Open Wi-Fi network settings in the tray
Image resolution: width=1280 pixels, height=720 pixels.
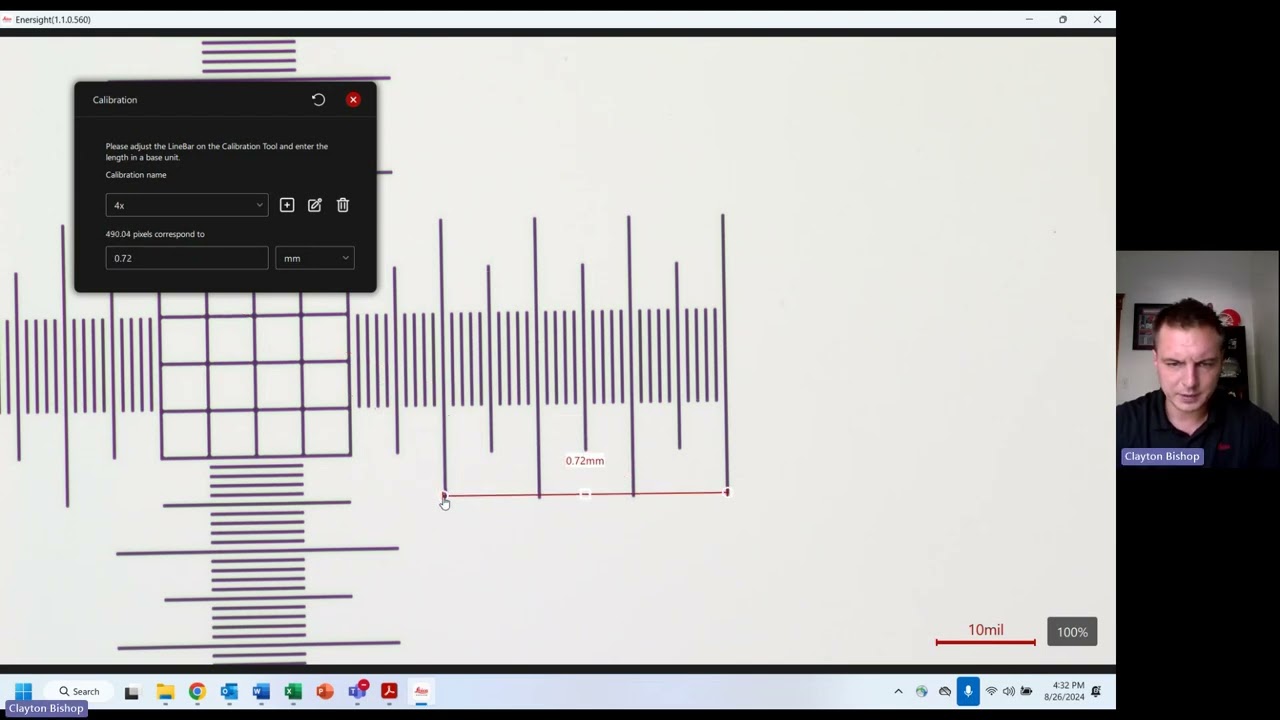pyautogui.click(x=991, y=691)
